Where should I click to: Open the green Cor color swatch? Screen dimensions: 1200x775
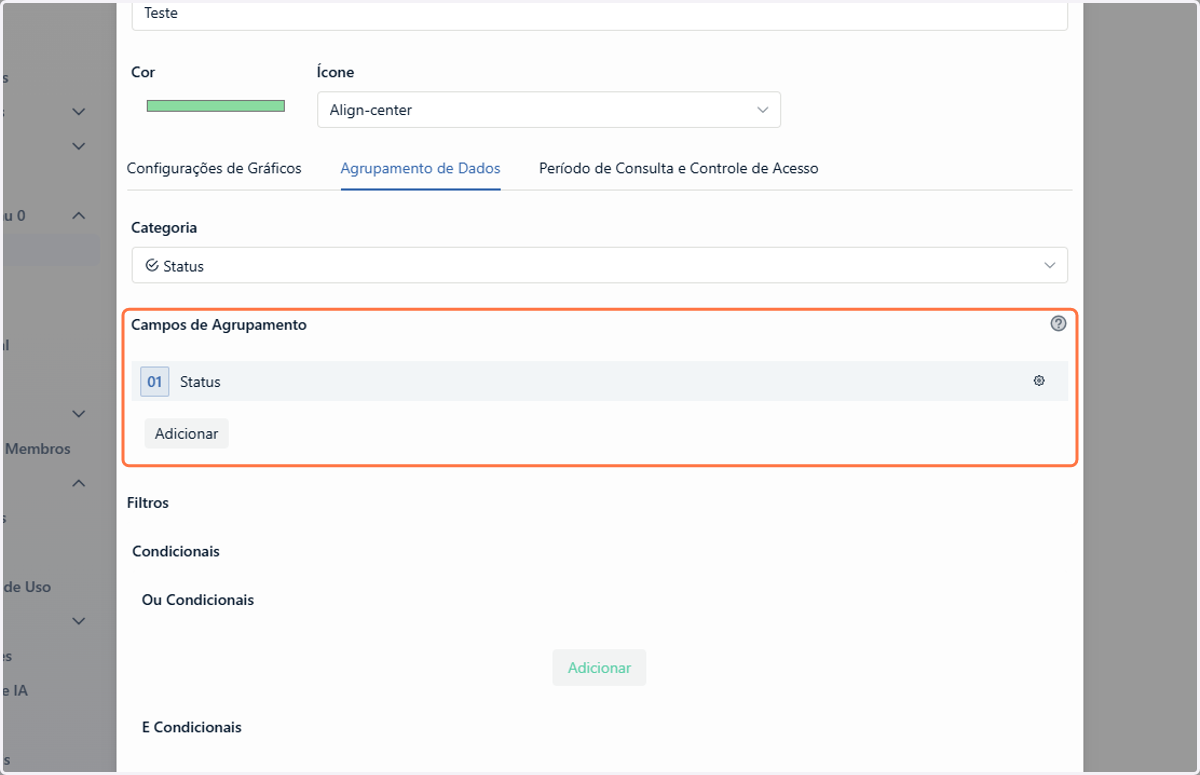tap(216, 106)
